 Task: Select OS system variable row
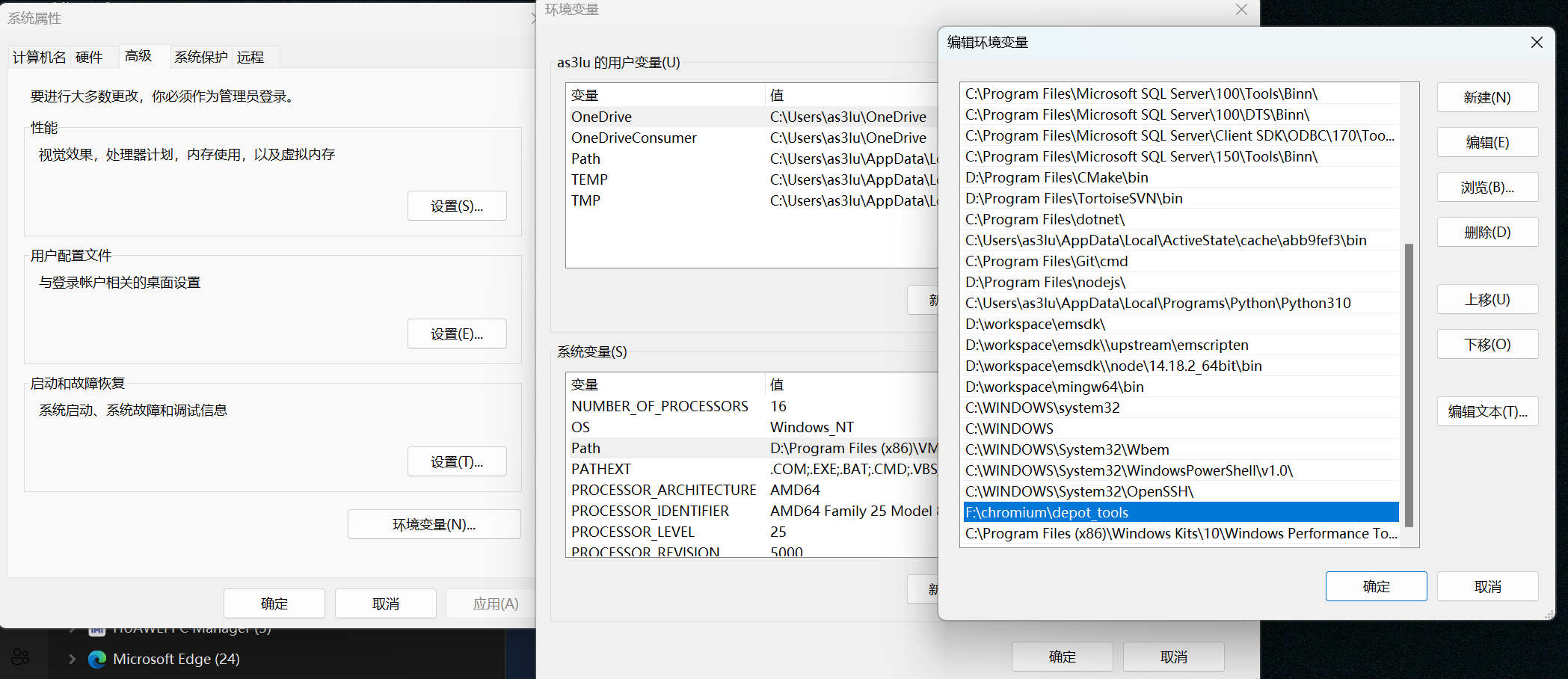pos(752,427)
